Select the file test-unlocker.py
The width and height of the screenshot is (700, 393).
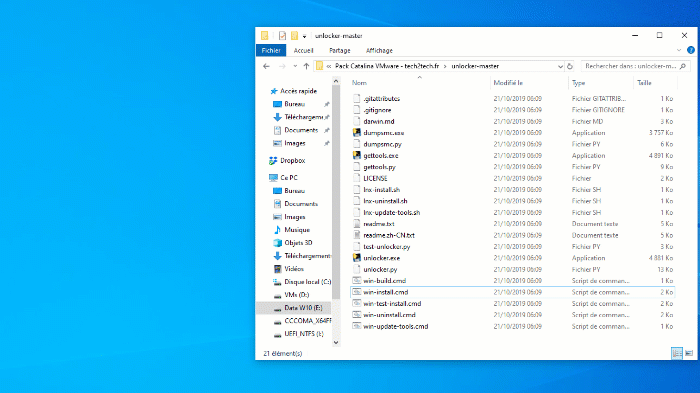tap(387, 247)
